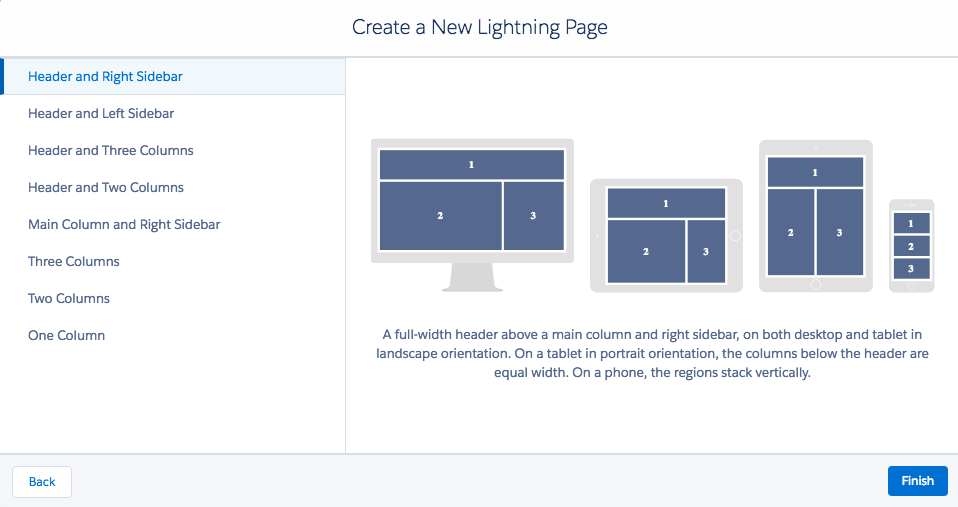The image size is (958, 507).
Task: Click the Back button
Action: 42,481
